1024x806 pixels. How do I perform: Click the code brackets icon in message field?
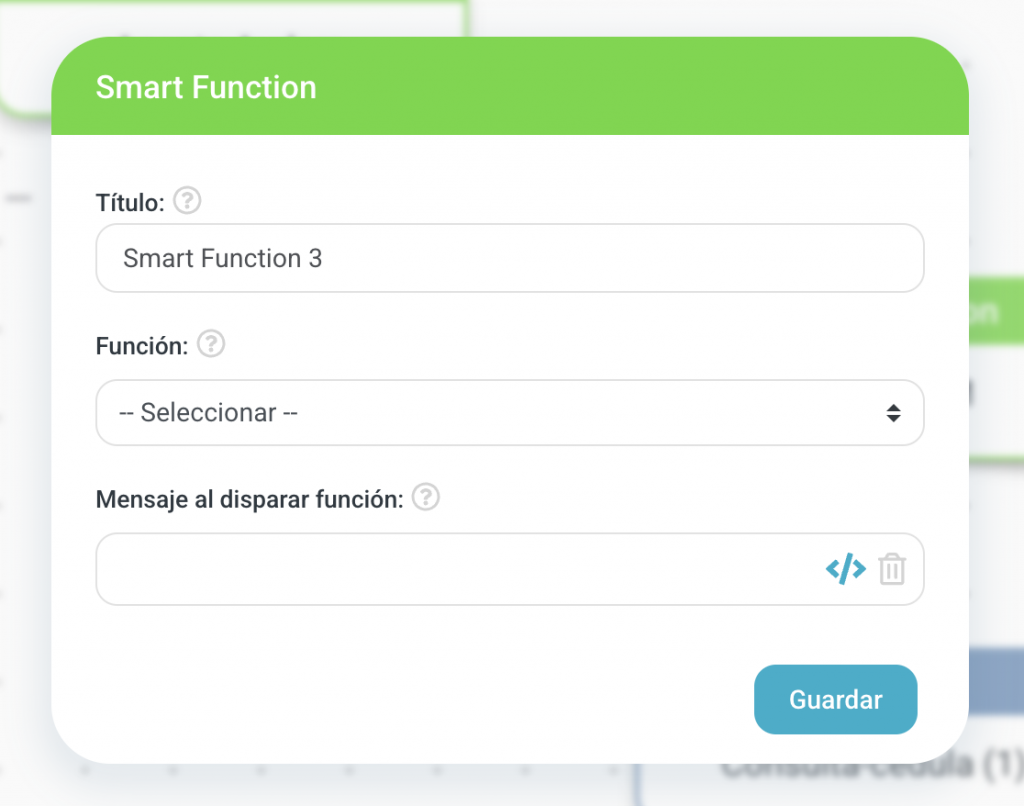coord(845,569)
